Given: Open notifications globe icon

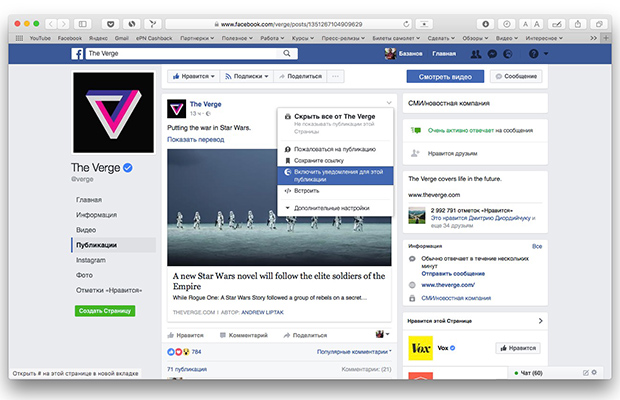Looking at the screenshot, I should coord(508,54).
